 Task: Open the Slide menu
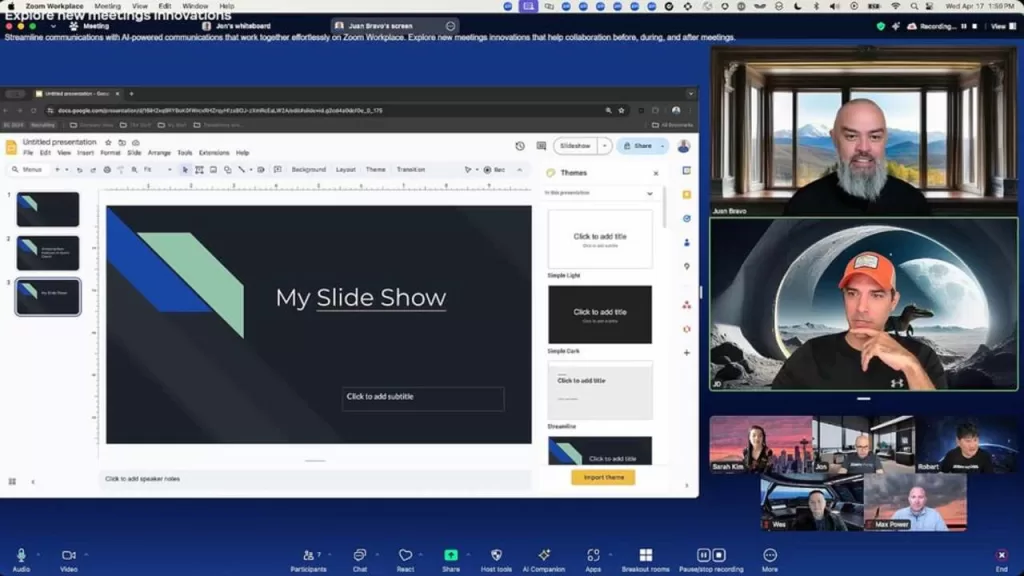(x=134, y=153)
